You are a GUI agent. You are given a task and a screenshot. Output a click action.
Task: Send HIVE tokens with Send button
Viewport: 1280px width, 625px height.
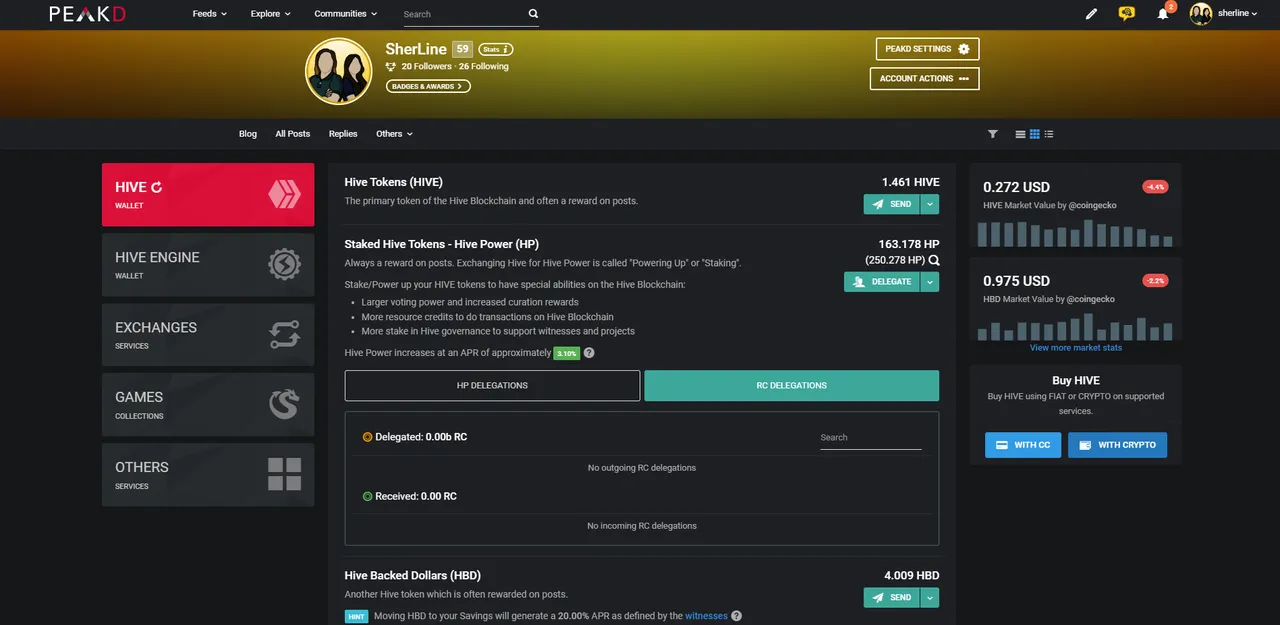tap(891, 204)
